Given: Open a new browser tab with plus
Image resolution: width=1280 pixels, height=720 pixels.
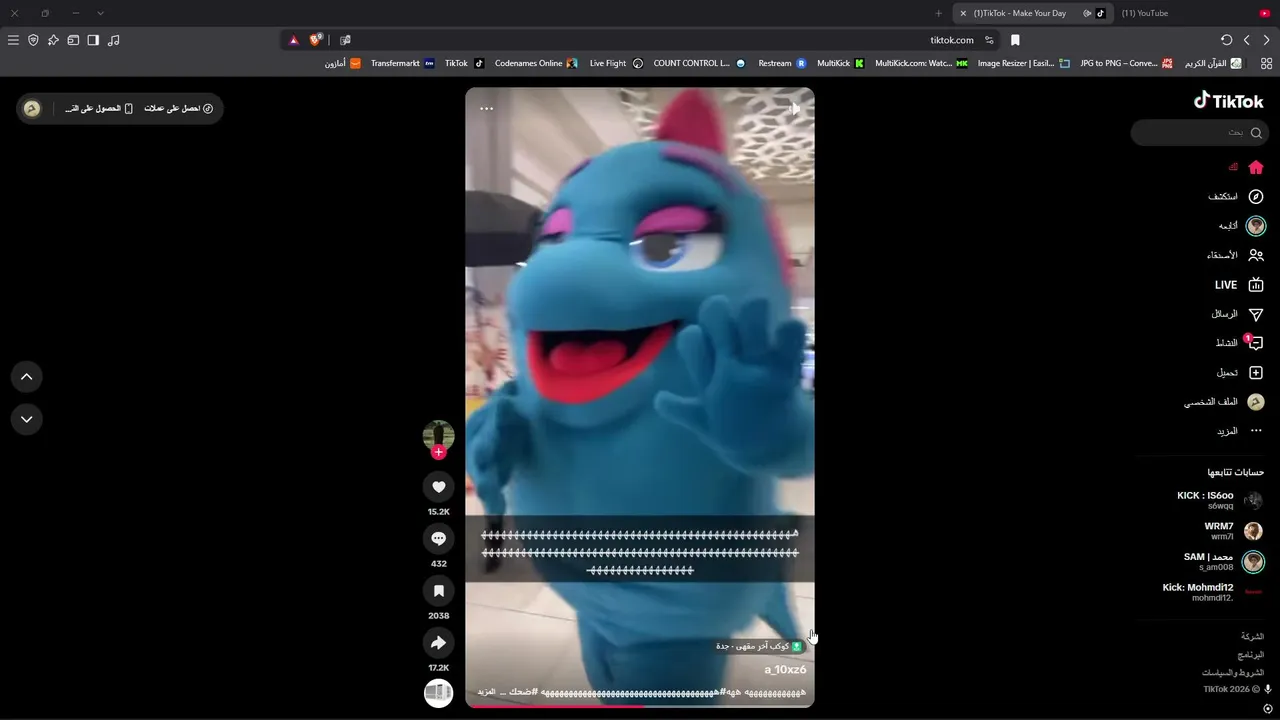Looking at the screenshot, I should [938, 13].
